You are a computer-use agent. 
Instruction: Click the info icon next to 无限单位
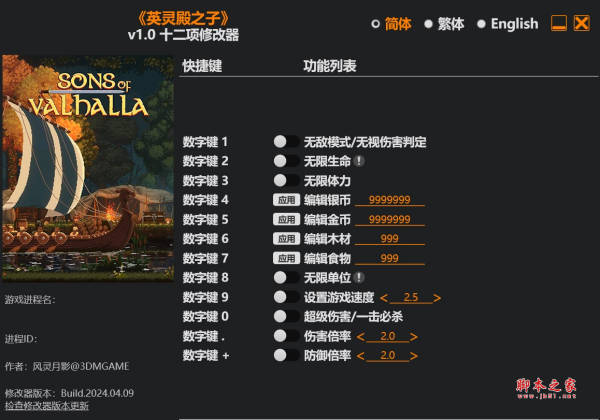[x=359, y=278]
